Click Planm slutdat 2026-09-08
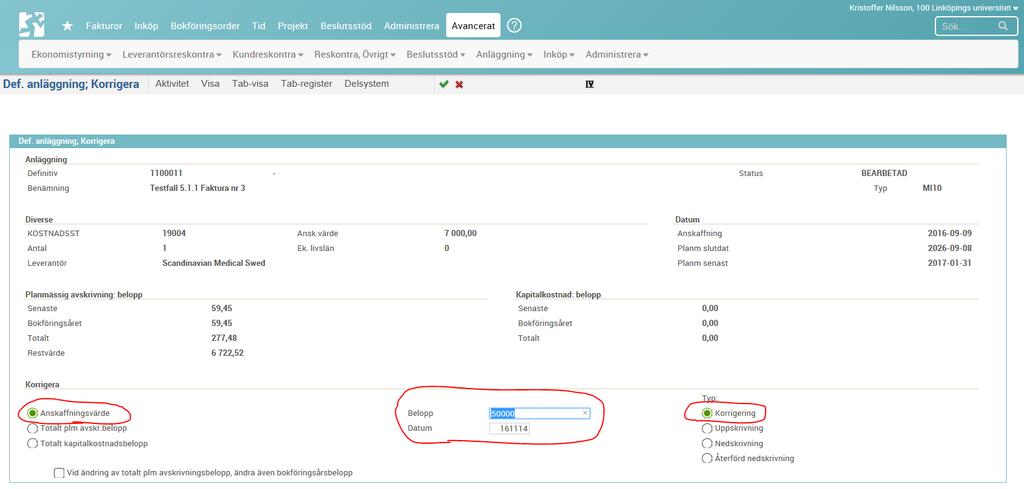 (950, 248)
